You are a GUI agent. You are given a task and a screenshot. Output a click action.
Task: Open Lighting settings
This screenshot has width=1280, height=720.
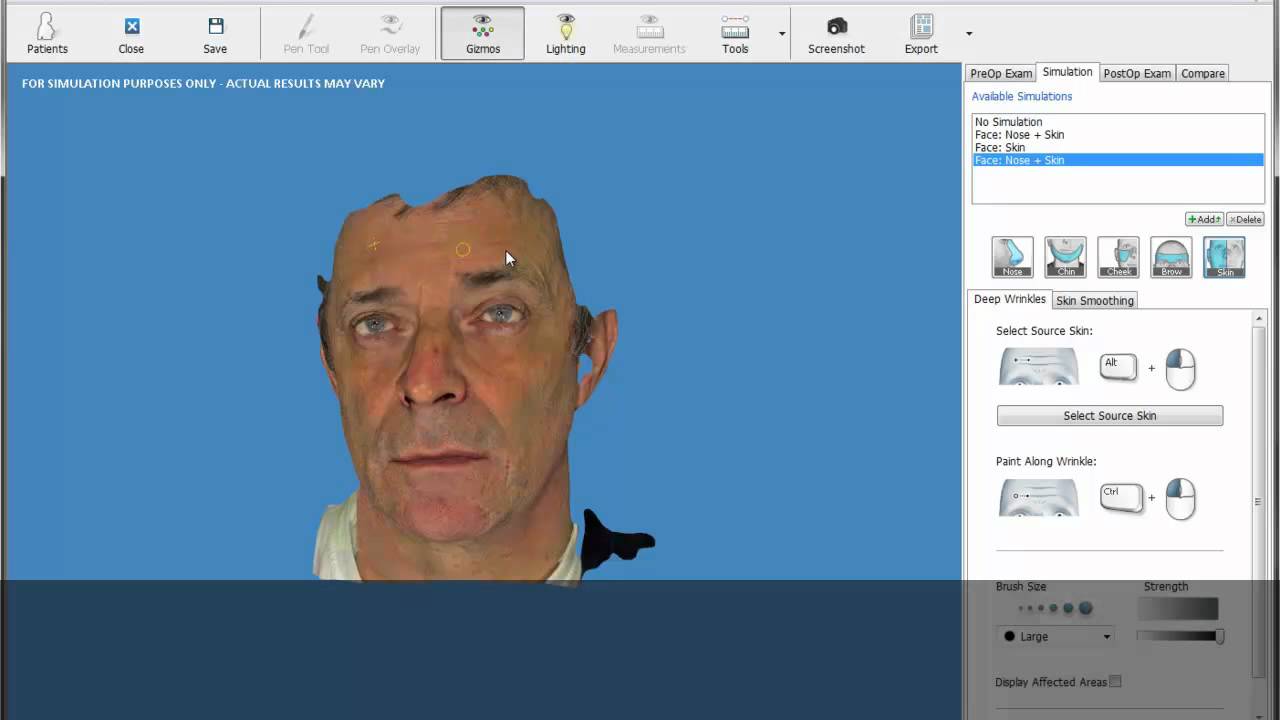point(566,34)
